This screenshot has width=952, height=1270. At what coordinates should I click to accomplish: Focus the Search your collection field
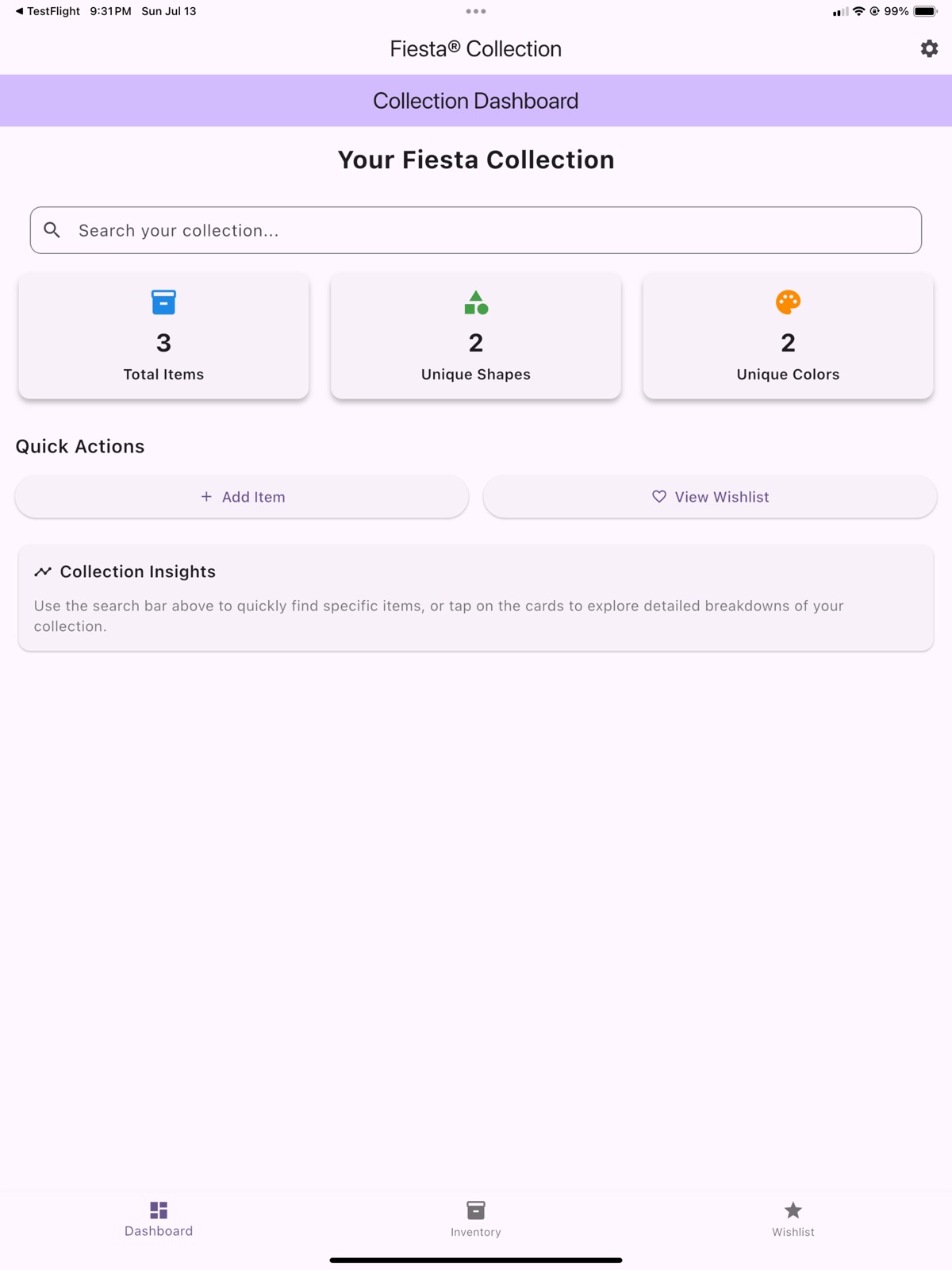tap(476, 230)
